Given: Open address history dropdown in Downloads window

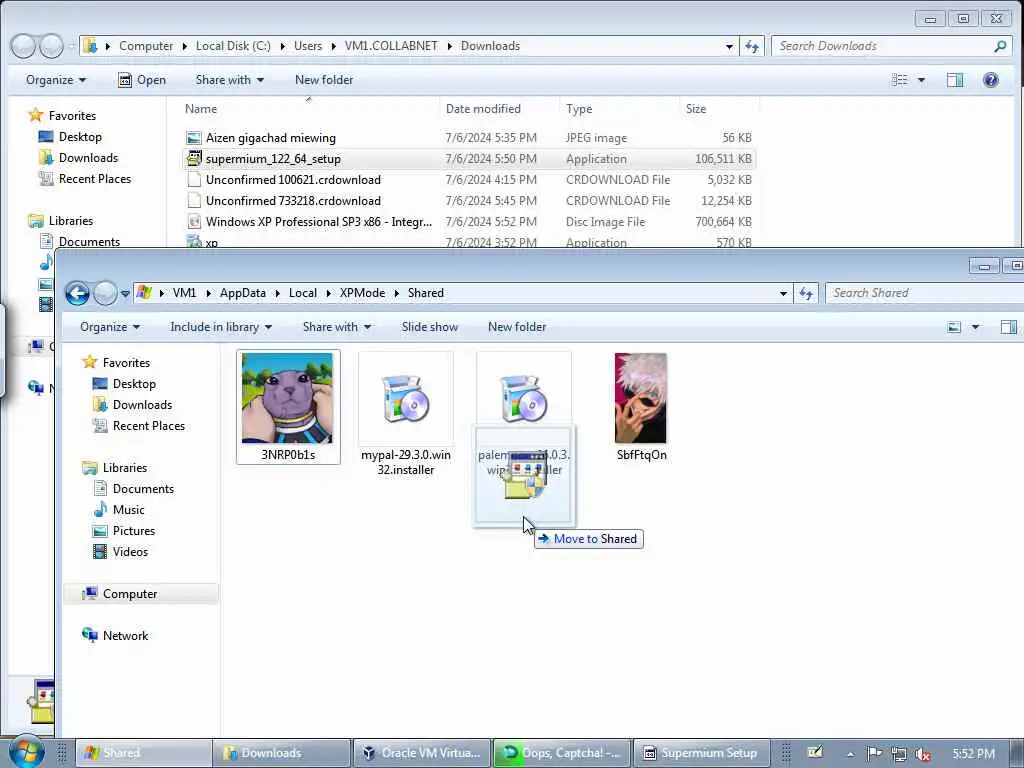Looking at the screenshot, I should (x=729, y=46).
